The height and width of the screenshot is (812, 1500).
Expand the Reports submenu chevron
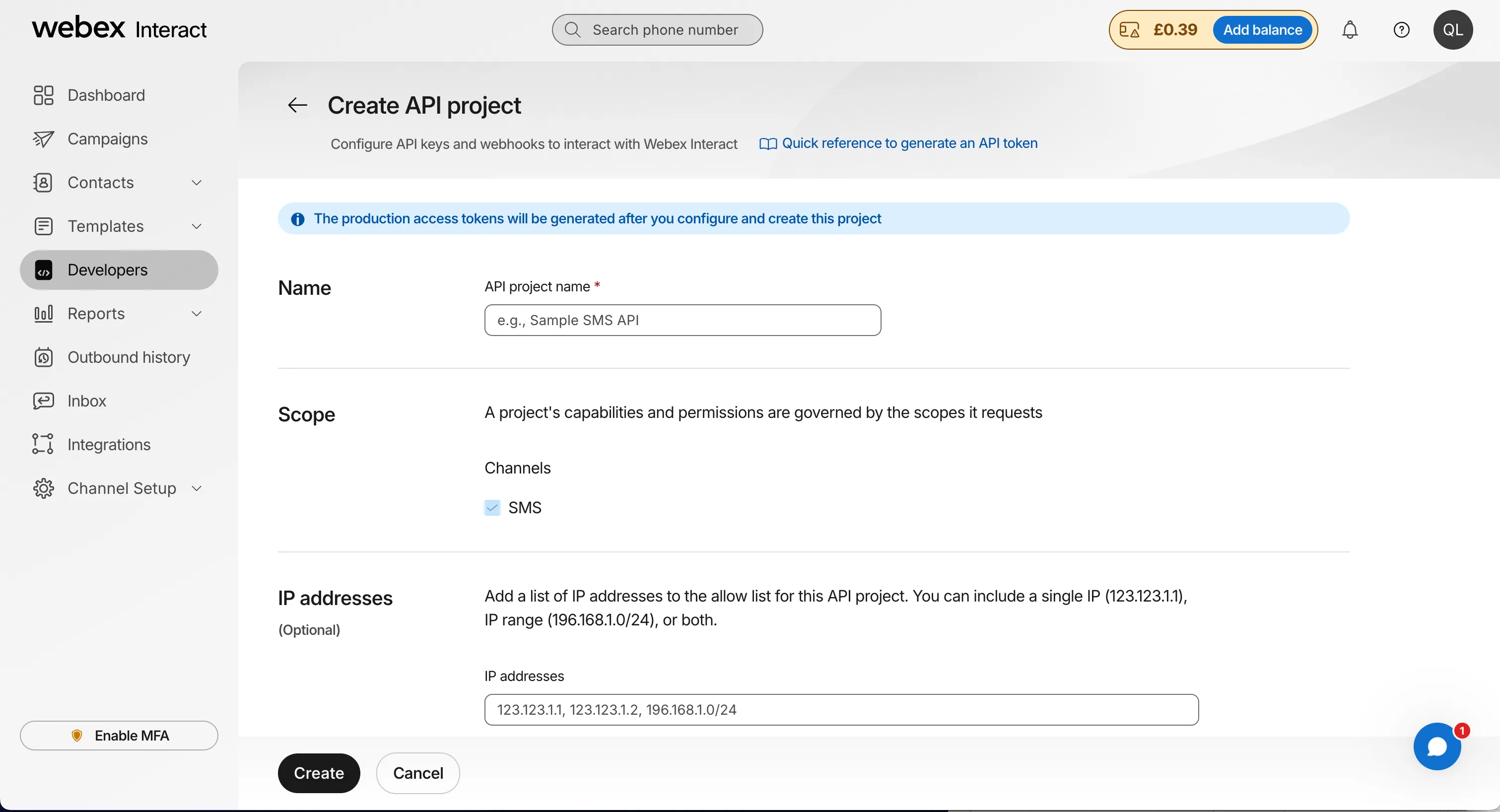(x=197, y=314)
